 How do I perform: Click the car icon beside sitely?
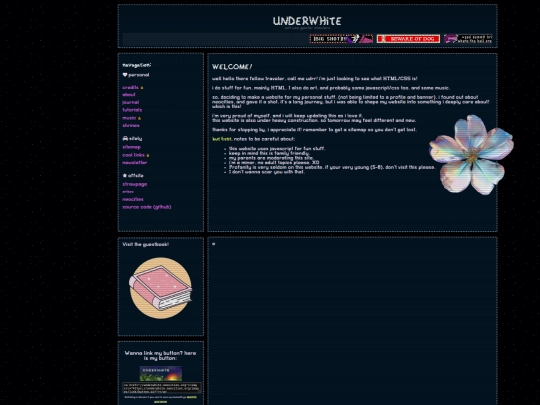(x=125, y=138)
